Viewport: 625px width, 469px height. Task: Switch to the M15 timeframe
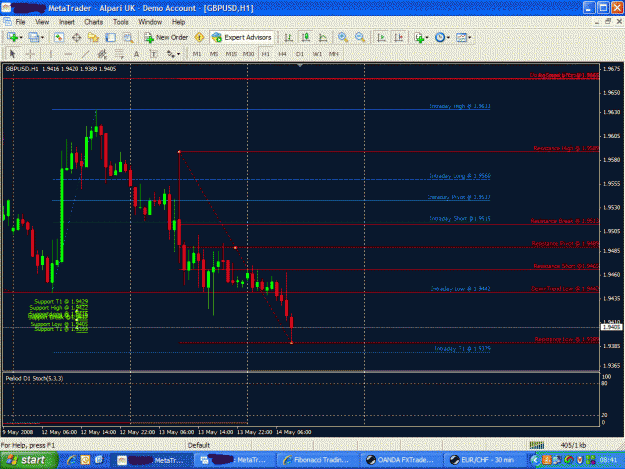point(231,54)
